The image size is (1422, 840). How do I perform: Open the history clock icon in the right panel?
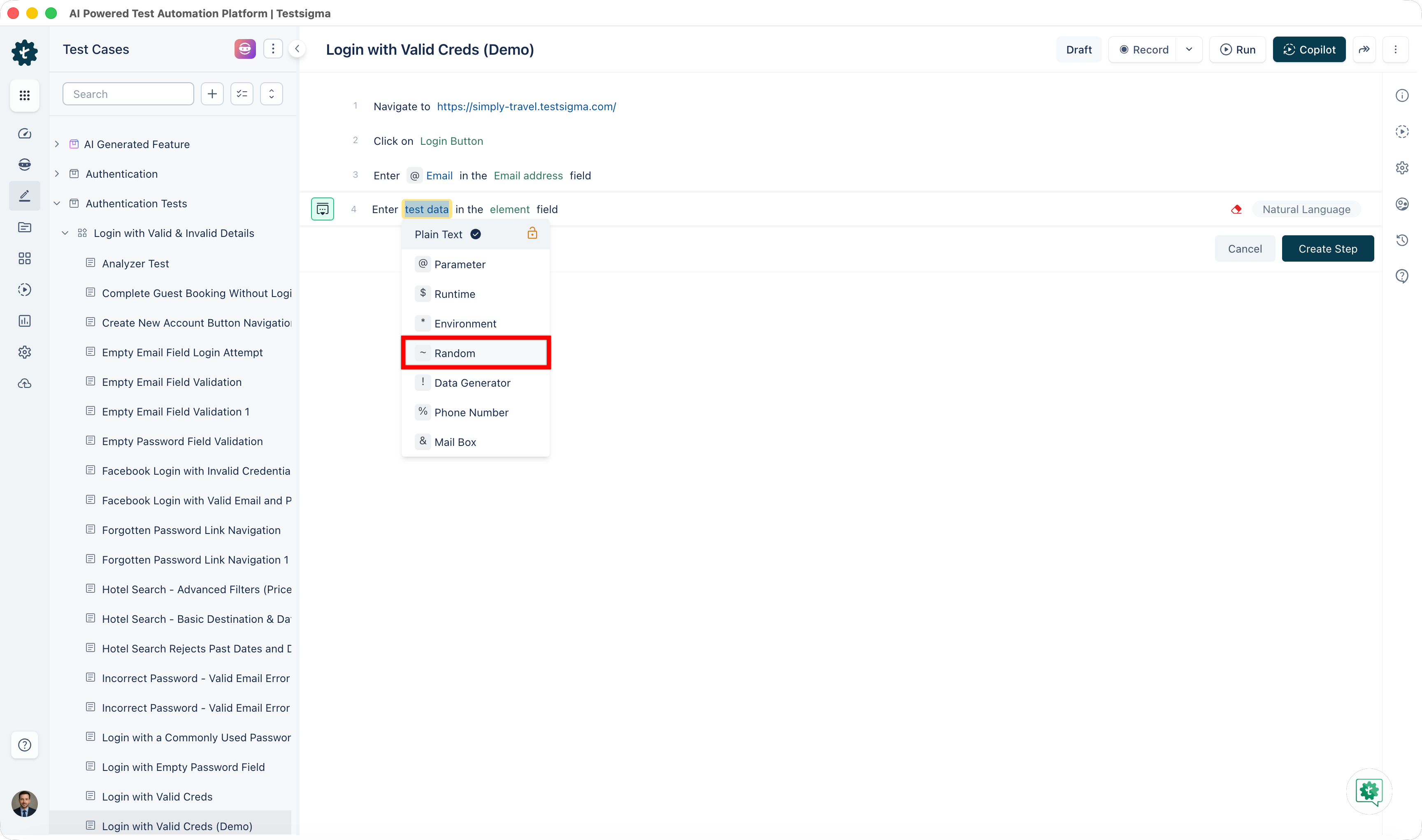(x=1401, y=240)
